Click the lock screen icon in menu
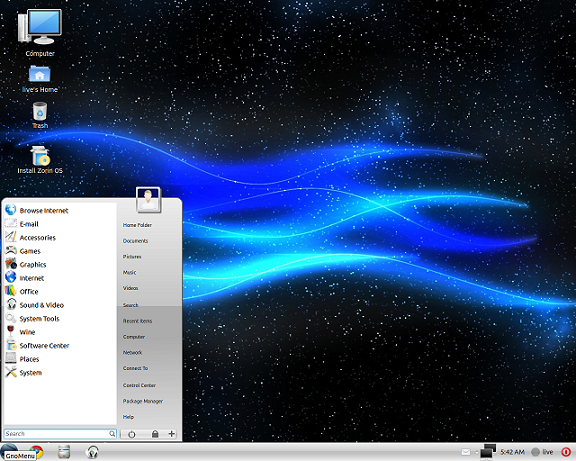Image resolution: width=576 pixels, height=461 pixels. 155,434
